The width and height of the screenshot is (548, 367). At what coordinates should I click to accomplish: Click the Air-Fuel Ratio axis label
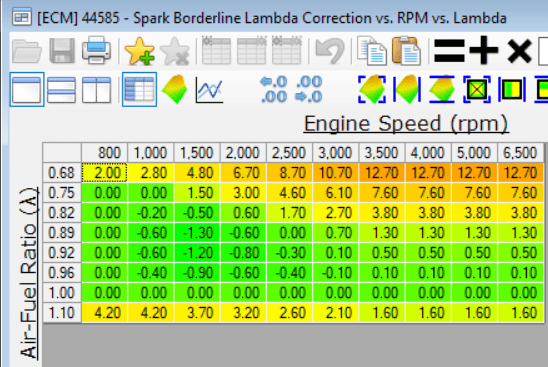29,273
